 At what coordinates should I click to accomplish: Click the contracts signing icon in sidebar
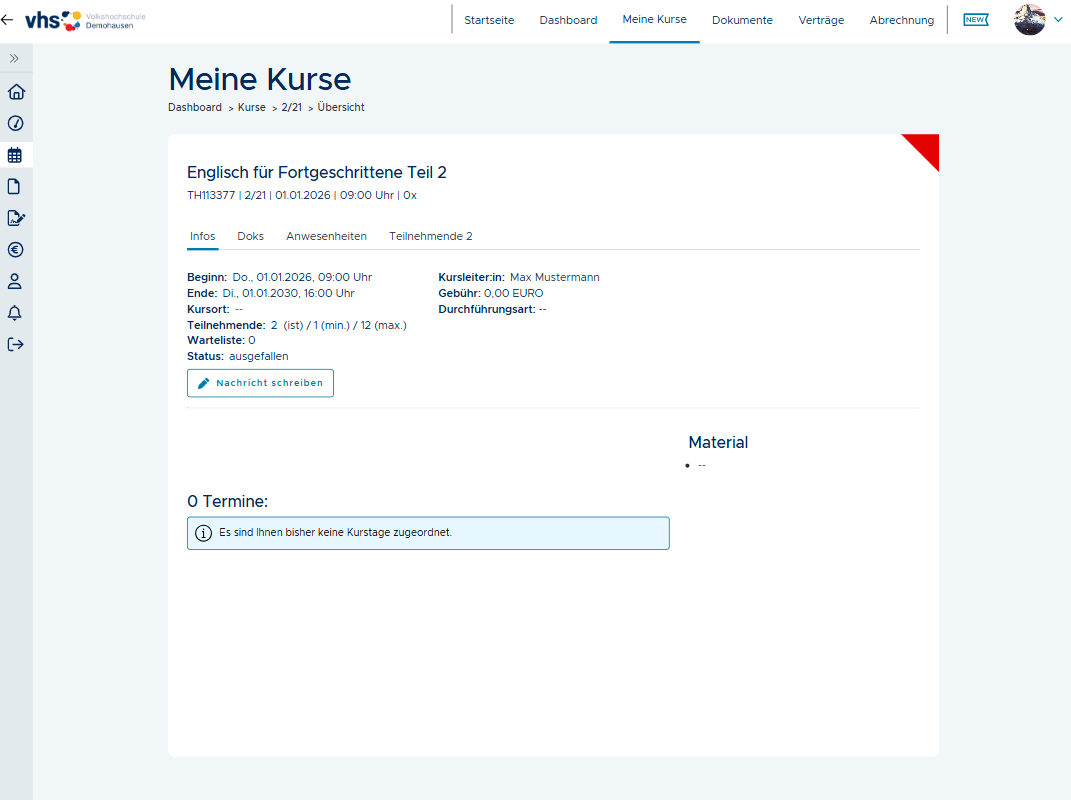[15, 218]
